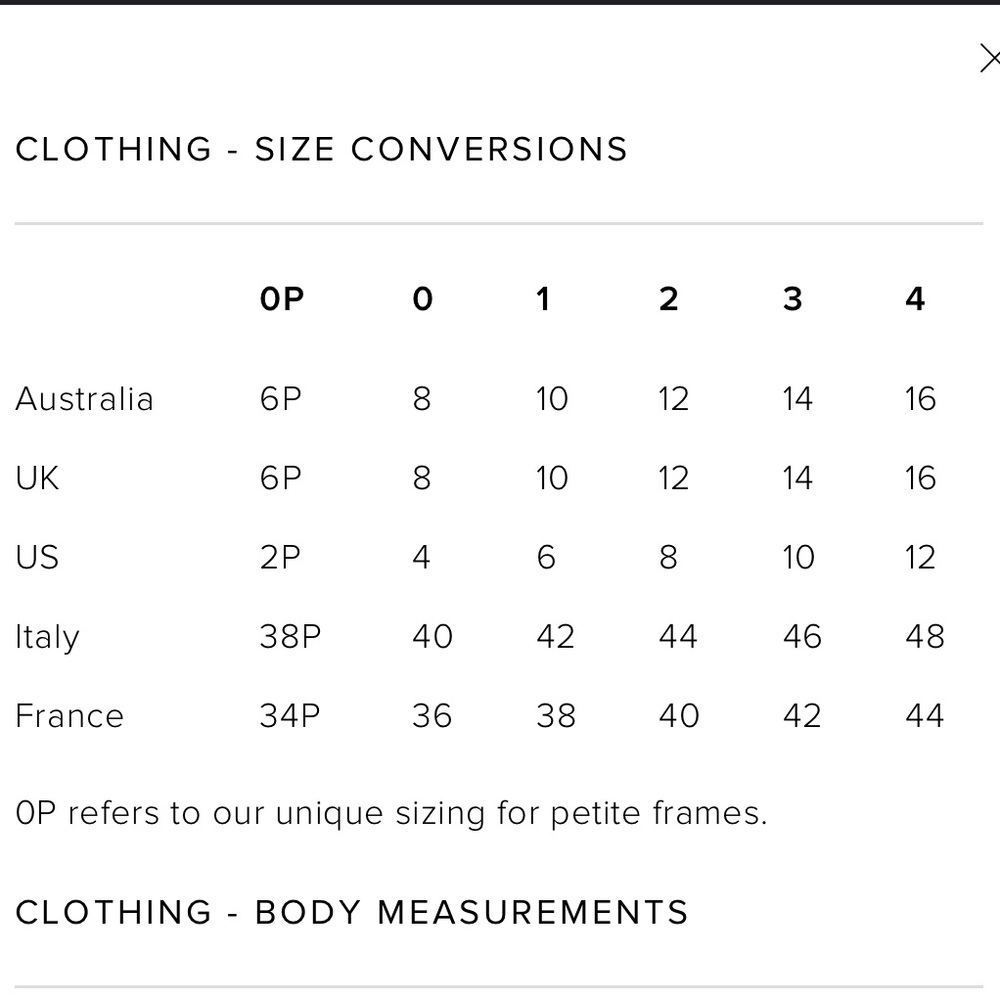The height and width of the screenshot is (1000, 1000).
Task: Select the 38P value in the Italy row
Action: [x=290, y=637]
